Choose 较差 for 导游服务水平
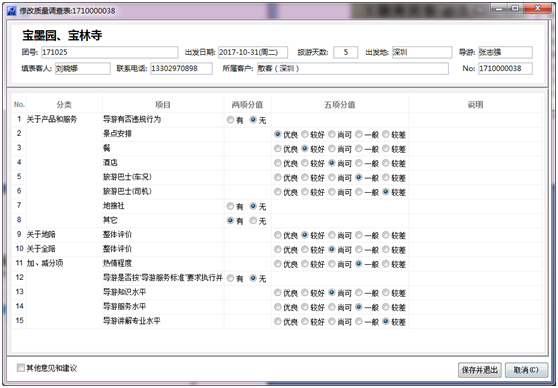558x388 pixels. [386, 307]
